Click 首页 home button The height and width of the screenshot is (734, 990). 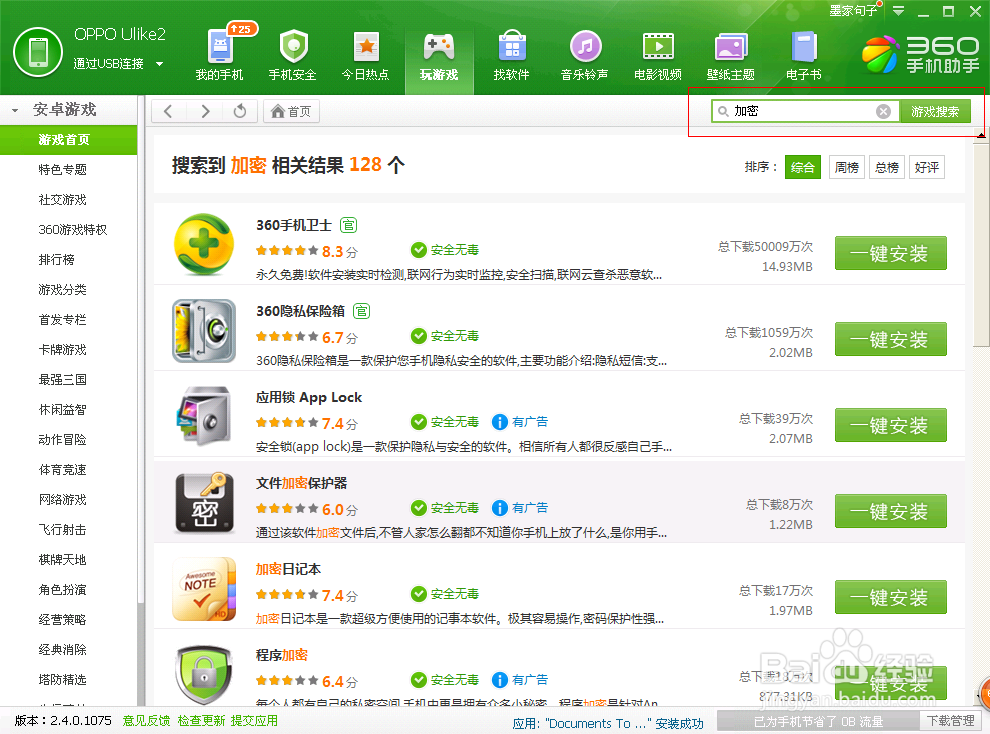(291, 112)
